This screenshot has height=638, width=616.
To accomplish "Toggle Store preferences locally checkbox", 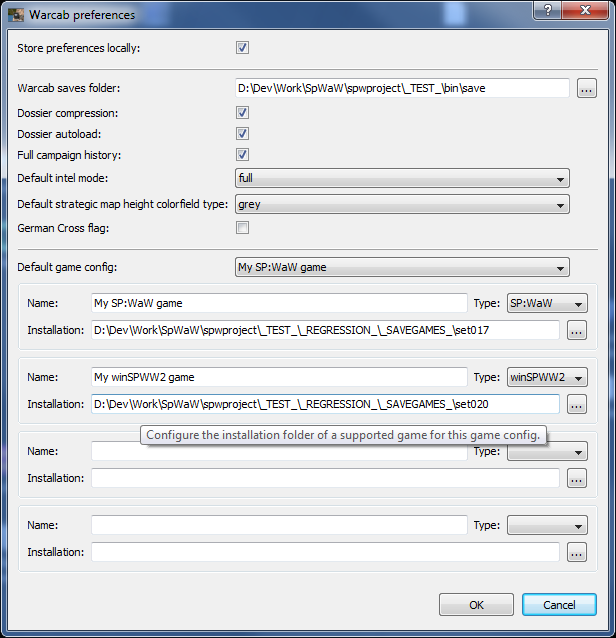I will coord(242,48).
